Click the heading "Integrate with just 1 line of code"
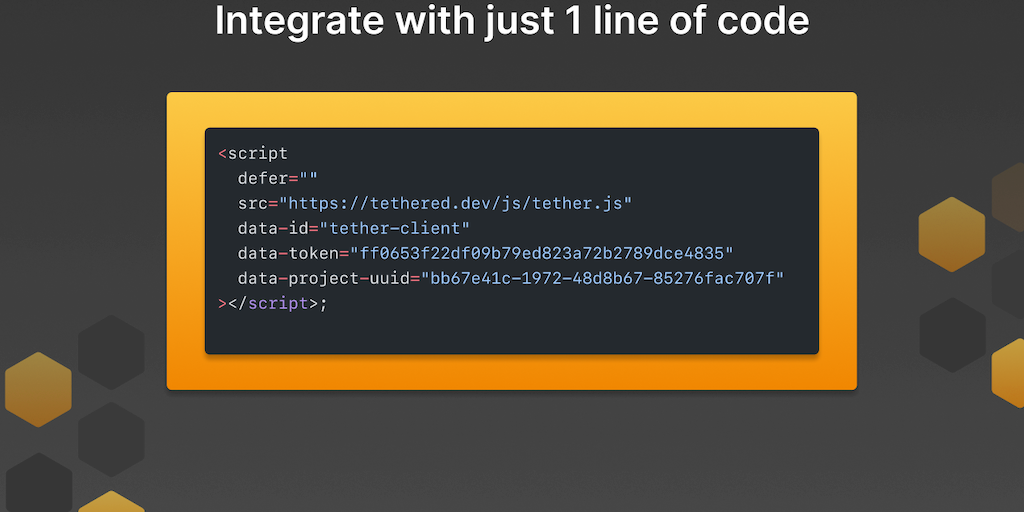 (x=512, y=21)
